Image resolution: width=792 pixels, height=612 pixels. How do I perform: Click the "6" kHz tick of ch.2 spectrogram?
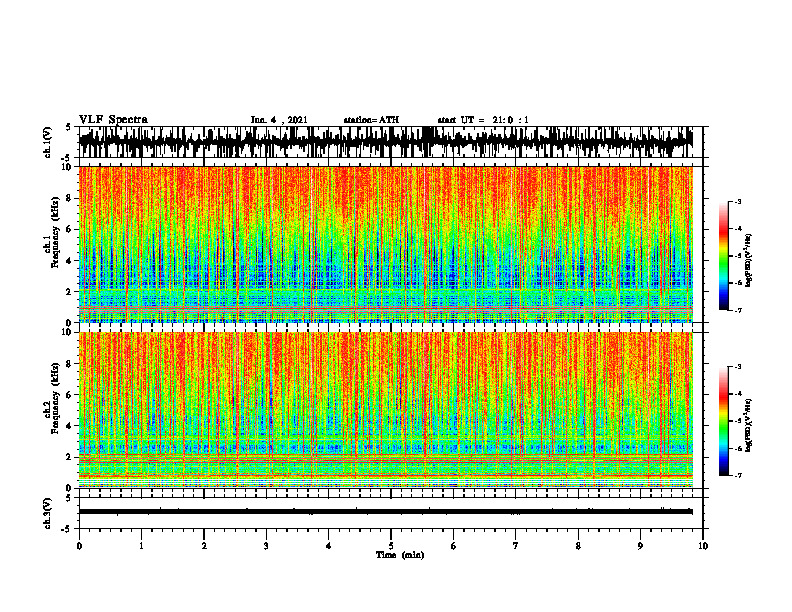click(x=70, y=395)
